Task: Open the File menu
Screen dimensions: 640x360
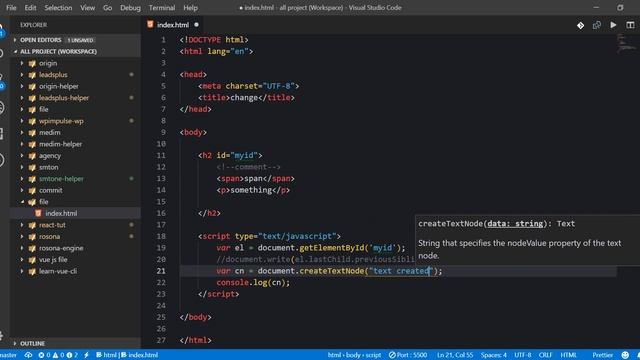Action: [11, 8]
